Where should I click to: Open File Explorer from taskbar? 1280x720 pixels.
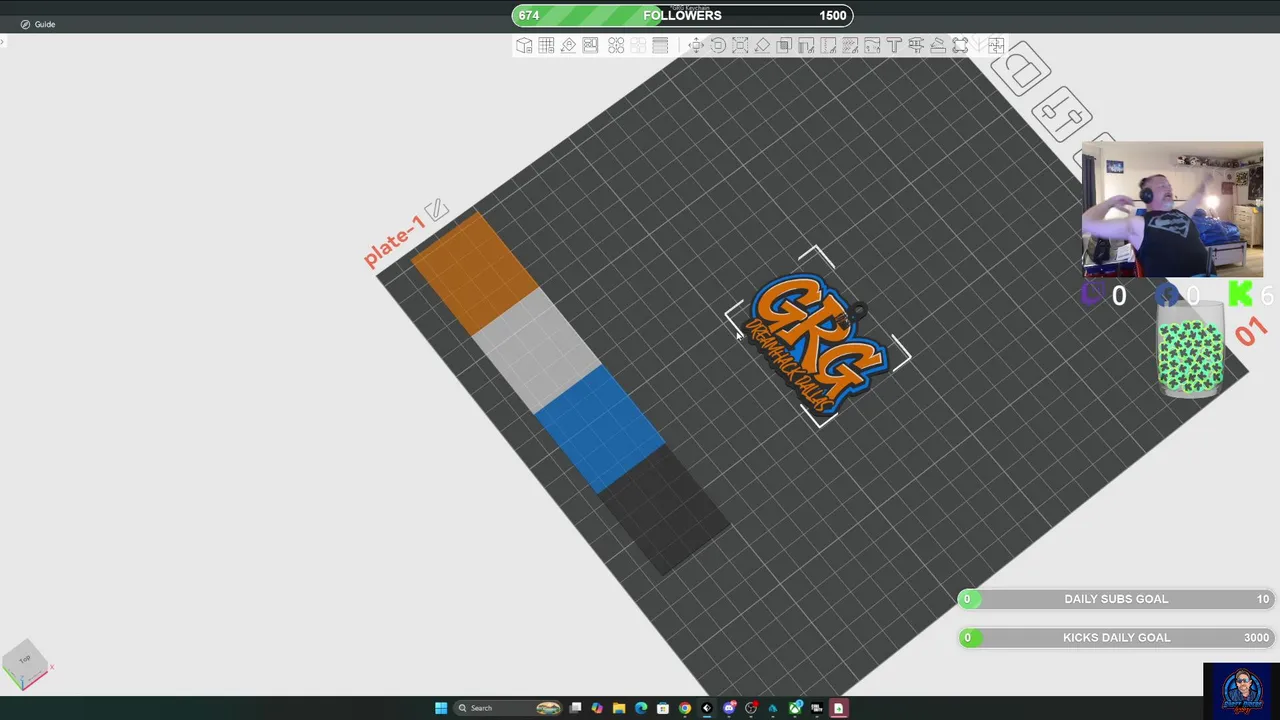[619, 708]
